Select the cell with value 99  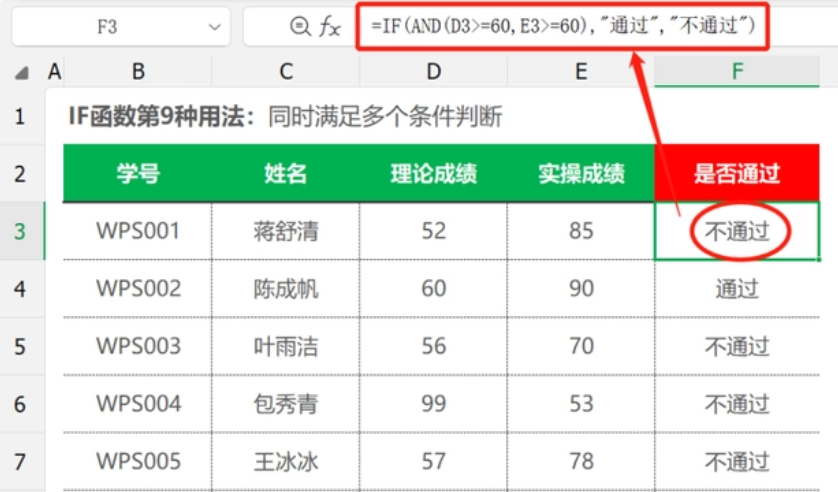(x=433, y=404)
